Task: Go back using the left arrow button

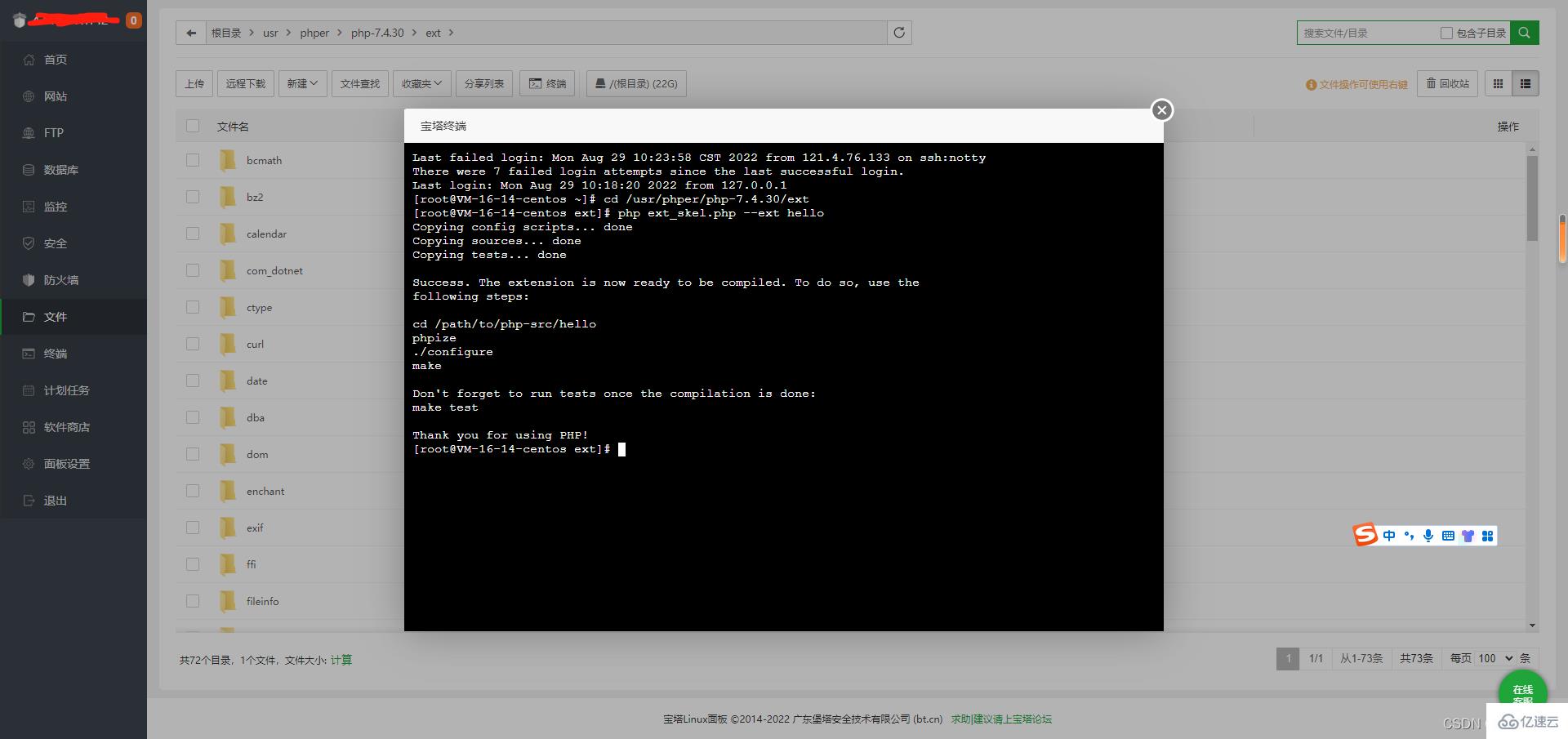Action: 191,33
